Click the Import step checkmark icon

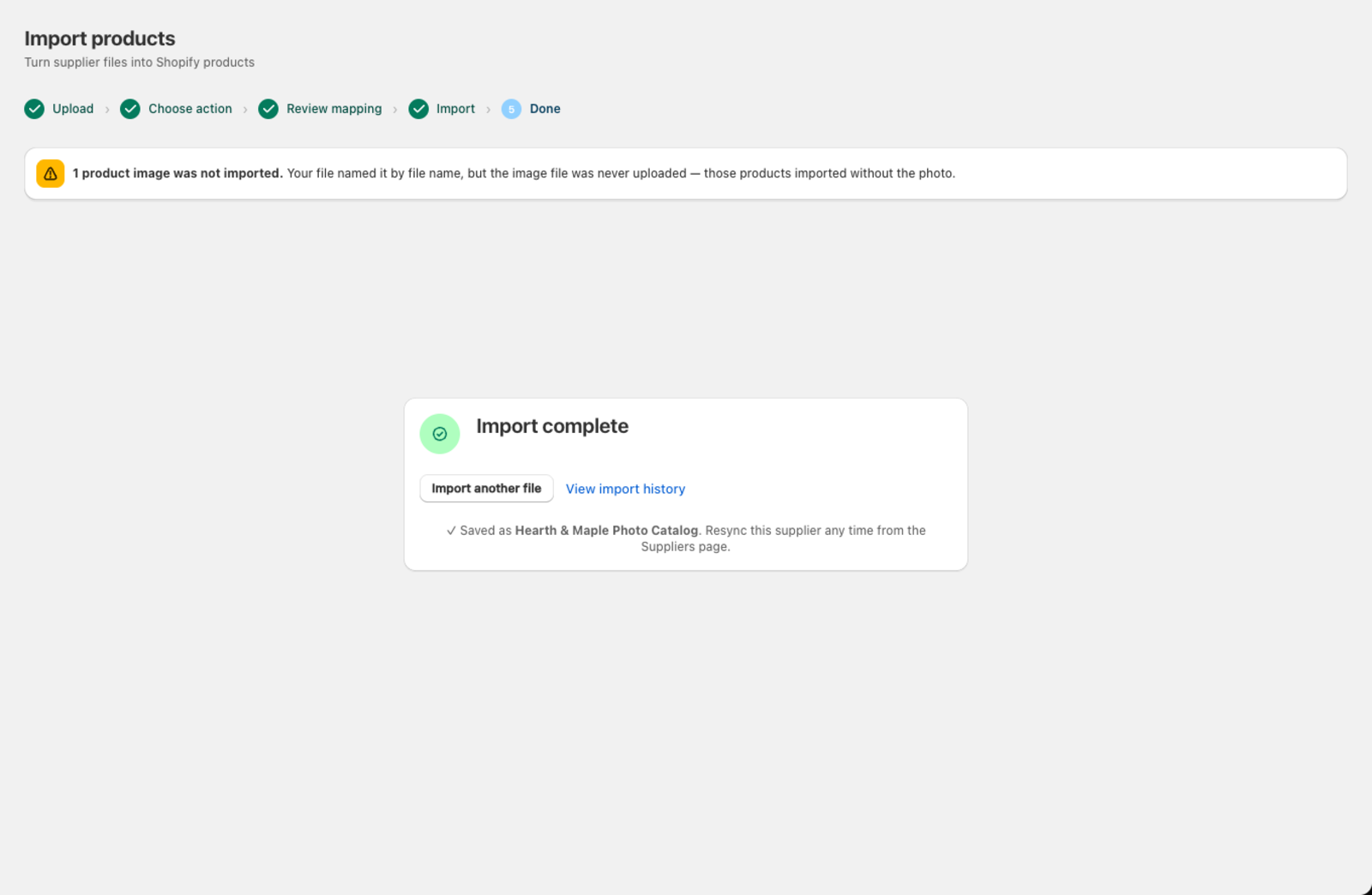pyautogui.click(x=418, y=109)
